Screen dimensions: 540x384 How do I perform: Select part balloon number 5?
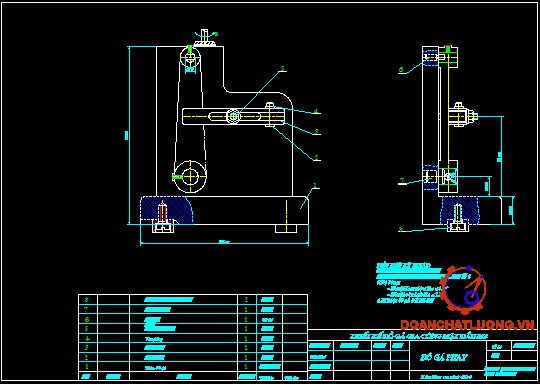[x=282, y=69]
